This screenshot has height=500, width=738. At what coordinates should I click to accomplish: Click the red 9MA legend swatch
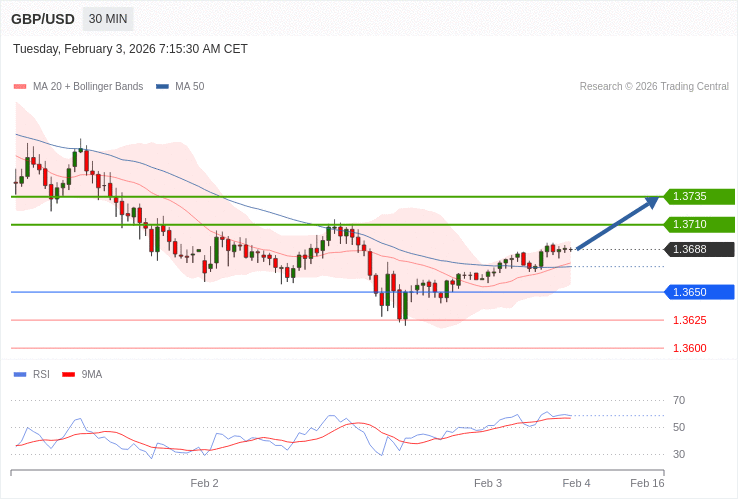[69, 375]
